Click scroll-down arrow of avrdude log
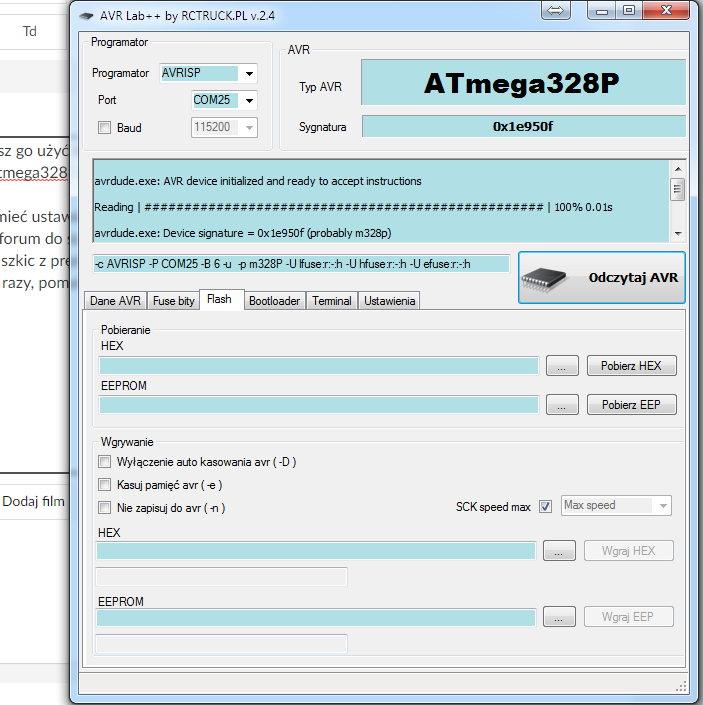Viewport: 703px width, 705px height. 678,233
